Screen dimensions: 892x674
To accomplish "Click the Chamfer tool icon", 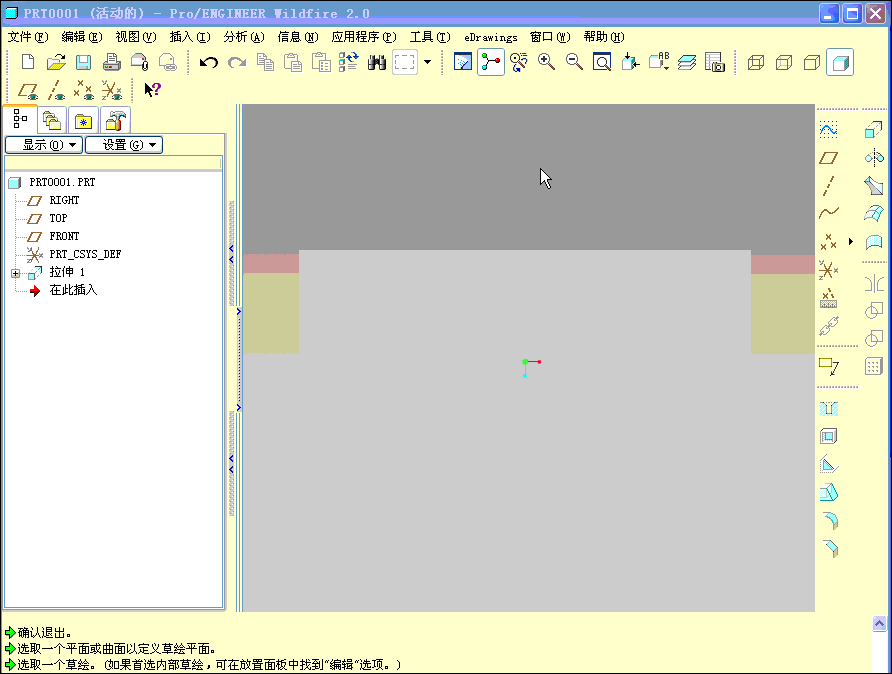I will pos(830,548).
